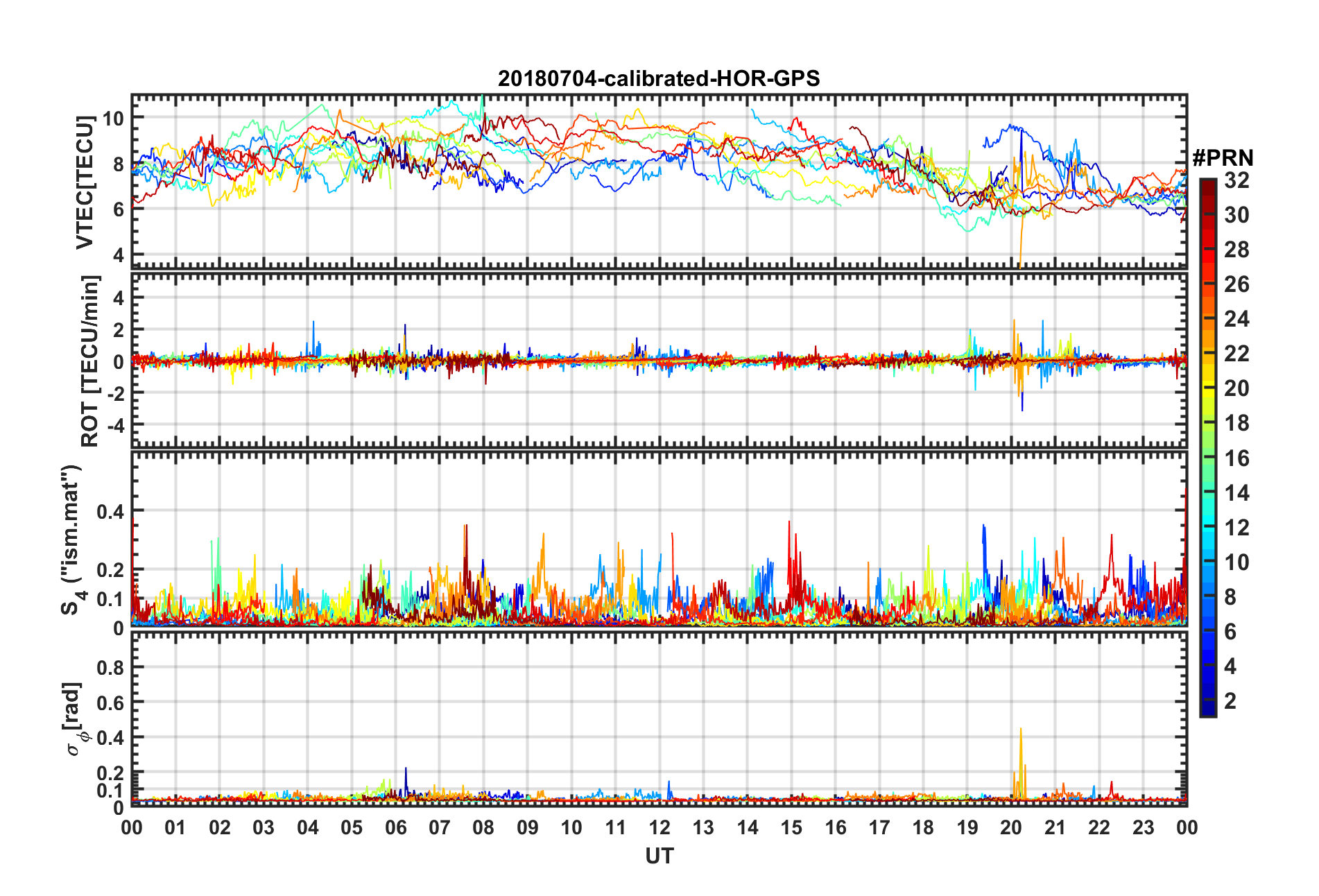1319x896 pixels.
Task: Click the 6 tick label on the VTEC axis
Action: pos(119,209)
